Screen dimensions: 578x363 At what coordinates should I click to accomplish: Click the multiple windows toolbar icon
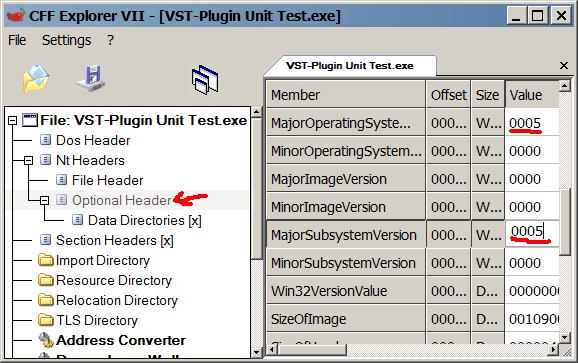(205, 79)
